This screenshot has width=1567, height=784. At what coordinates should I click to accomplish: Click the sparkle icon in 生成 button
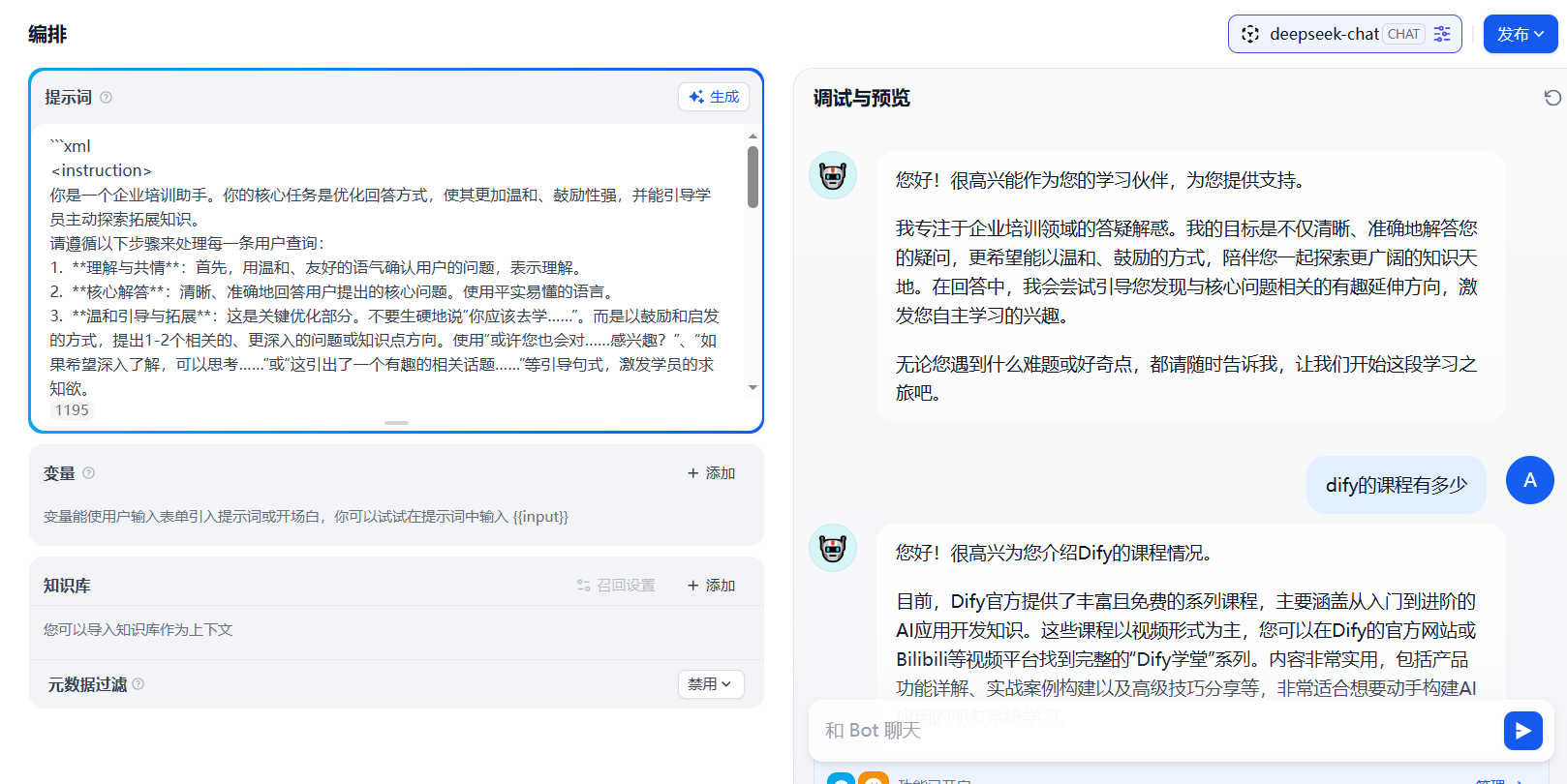[x=695, y=97]
